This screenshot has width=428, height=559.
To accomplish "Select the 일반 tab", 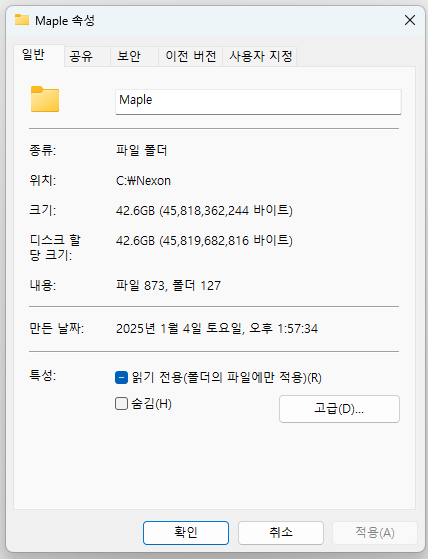I will 39,55.
